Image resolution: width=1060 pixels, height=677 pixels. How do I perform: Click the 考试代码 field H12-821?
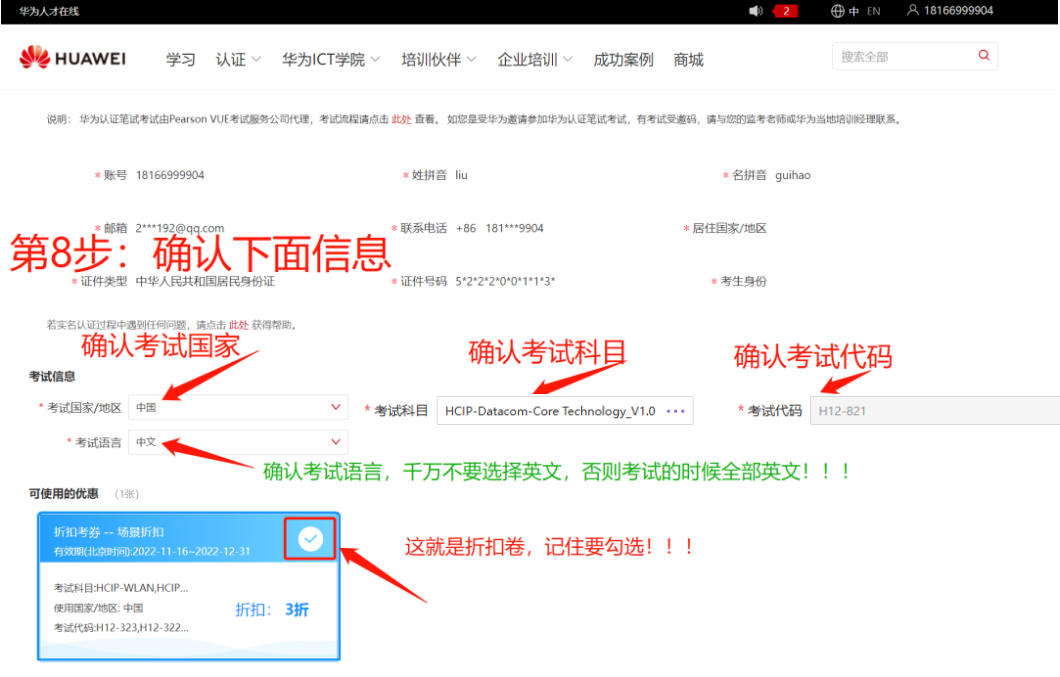point(935,411)
